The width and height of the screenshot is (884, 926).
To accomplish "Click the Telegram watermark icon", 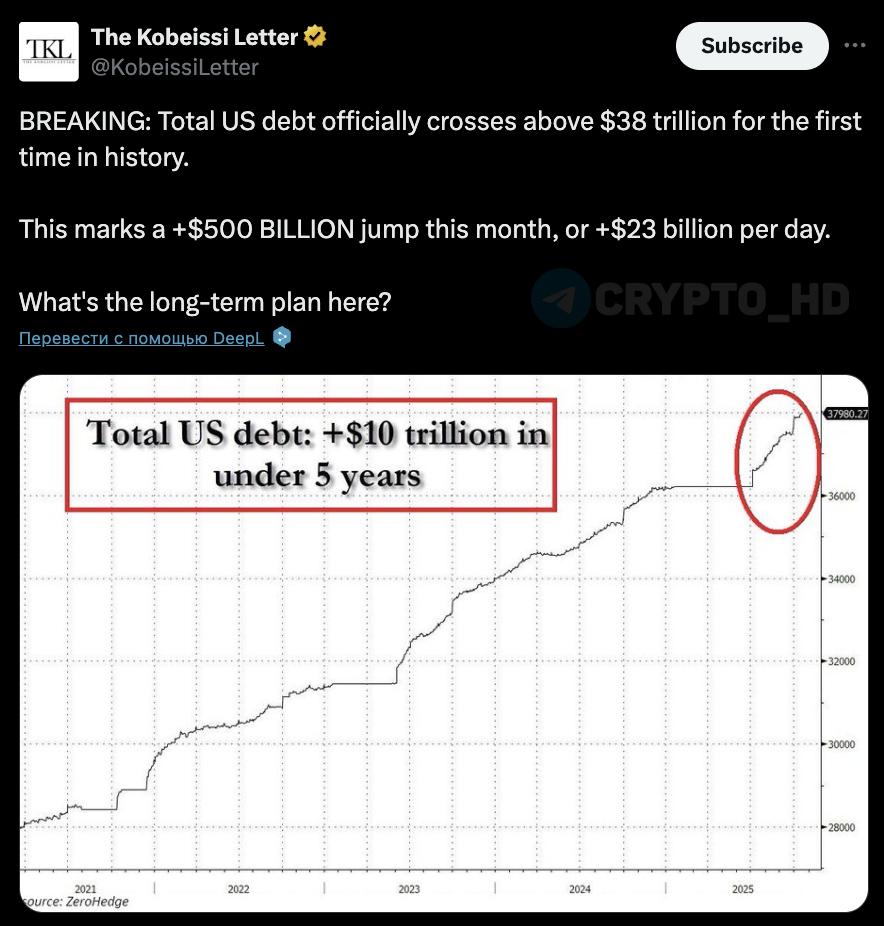I will 559,298.
